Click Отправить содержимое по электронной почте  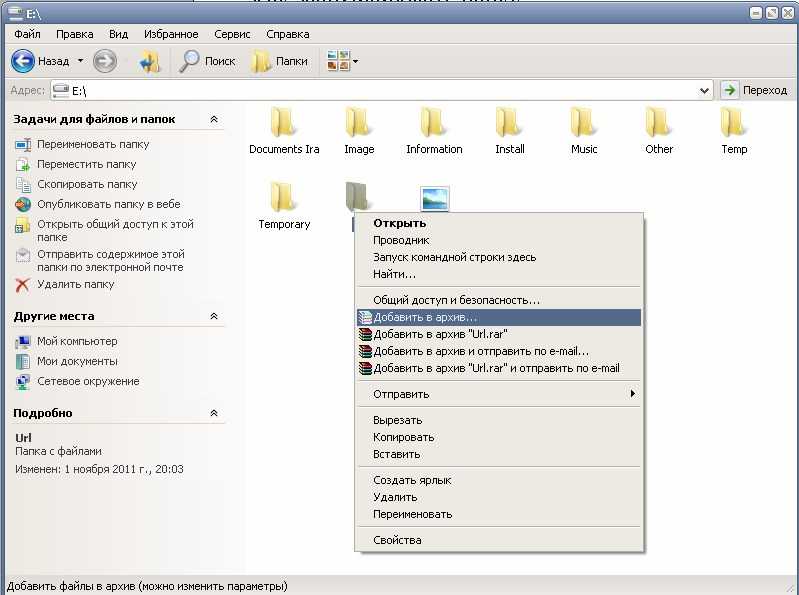(x=111, y=260)
